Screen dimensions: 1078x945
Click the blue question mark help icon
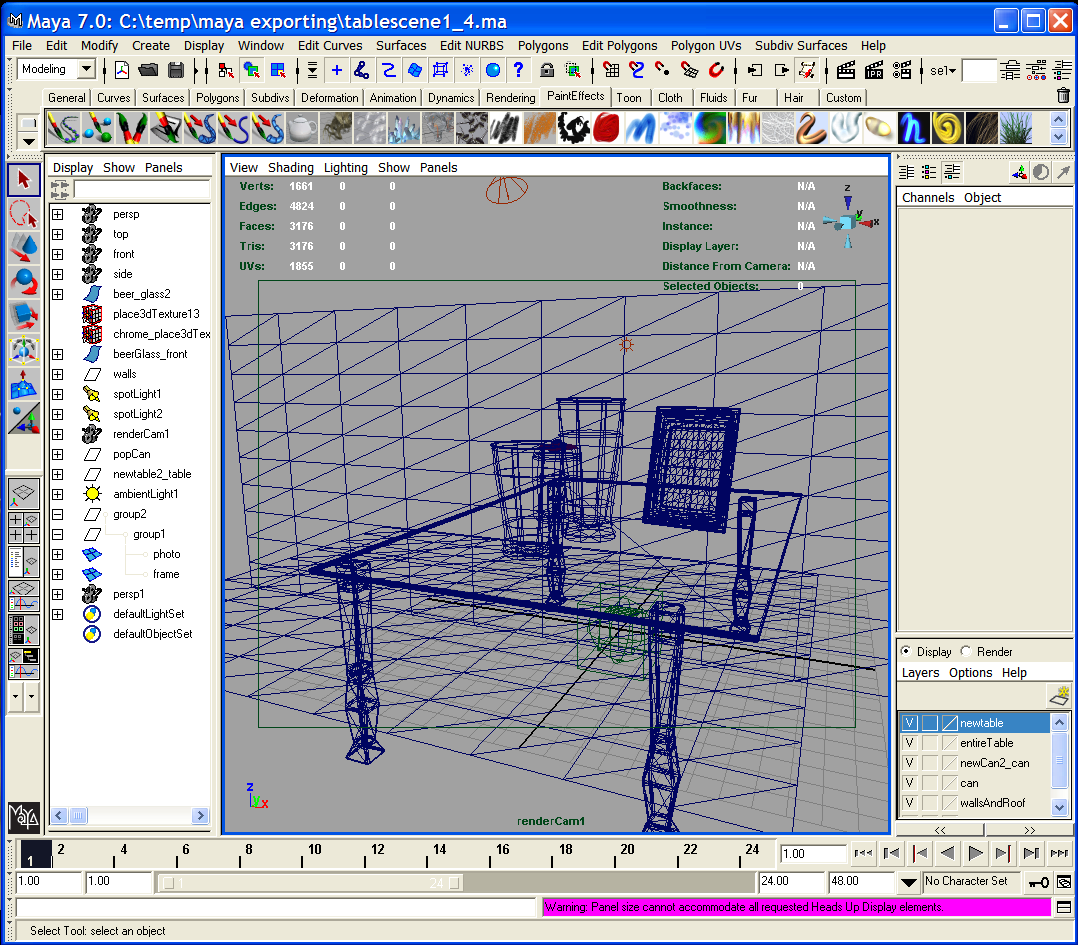click(x=518, y=70)
